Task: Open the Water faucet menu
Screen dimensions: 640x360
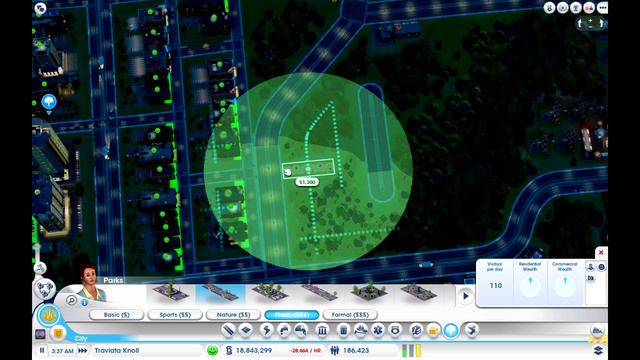Action: coord(284,330)
